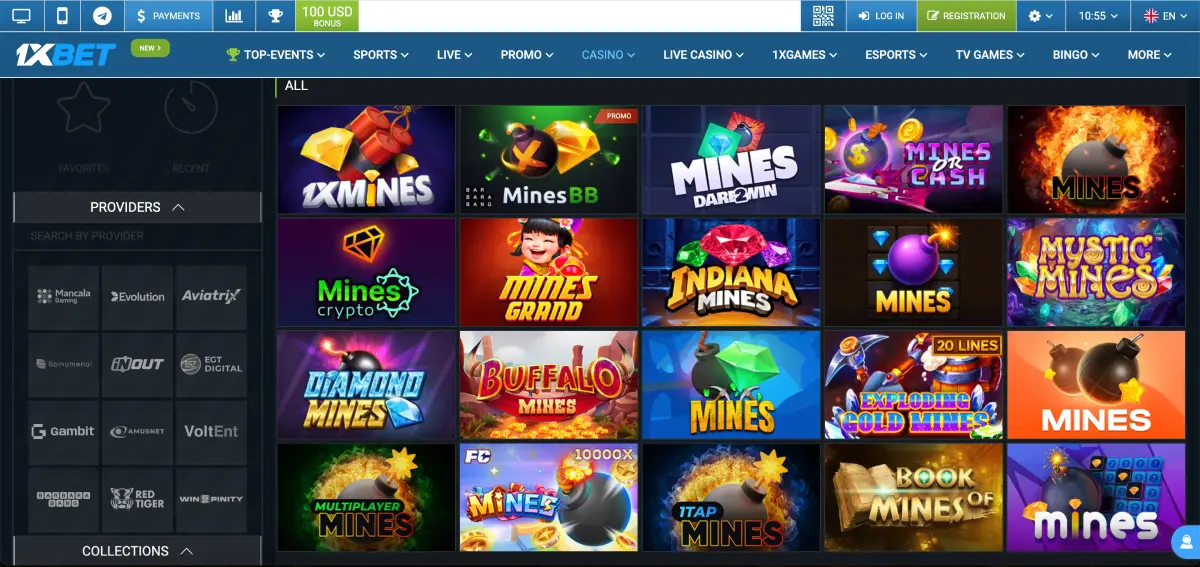The height and width of the screenshot is (567, 1200).
Task: Select the INOUT provider
Action: point(137,365)
